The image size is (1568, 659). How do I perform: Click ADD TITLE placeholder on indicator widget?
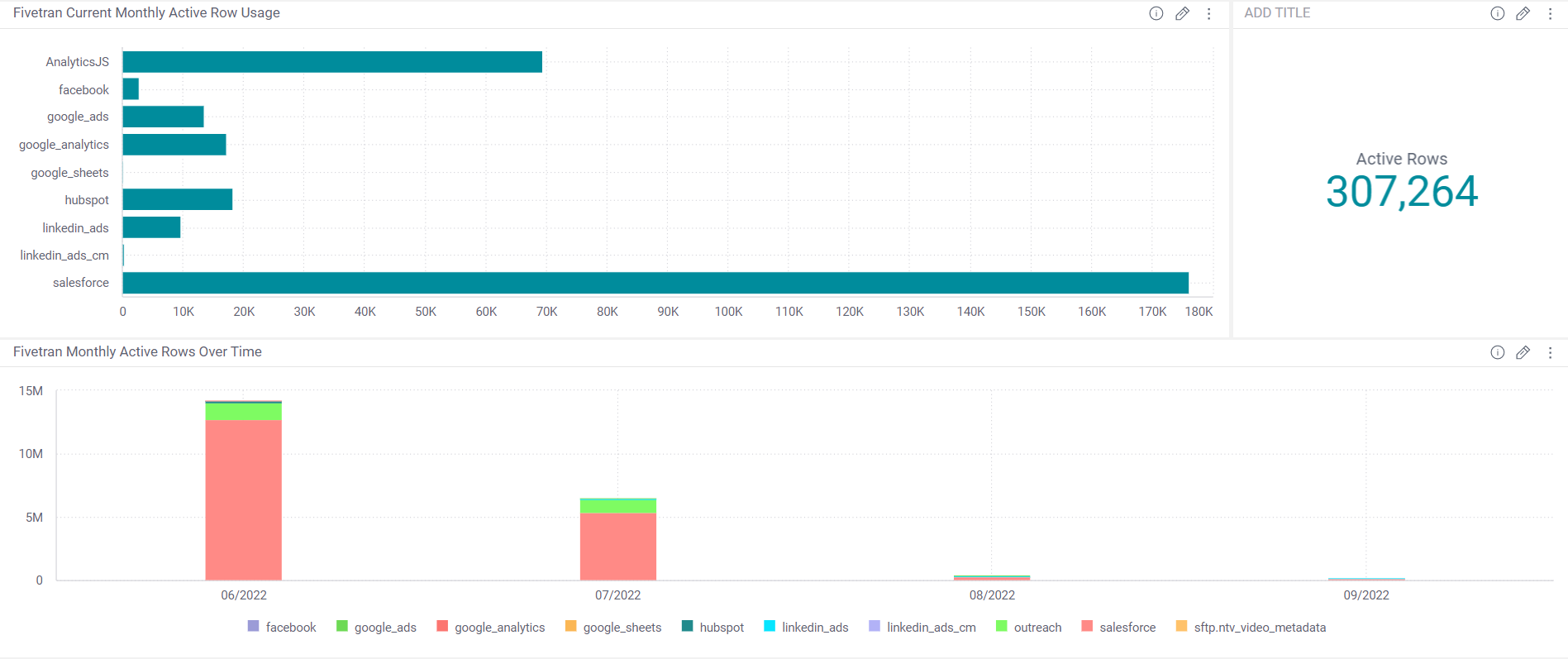click(1277, 13)
